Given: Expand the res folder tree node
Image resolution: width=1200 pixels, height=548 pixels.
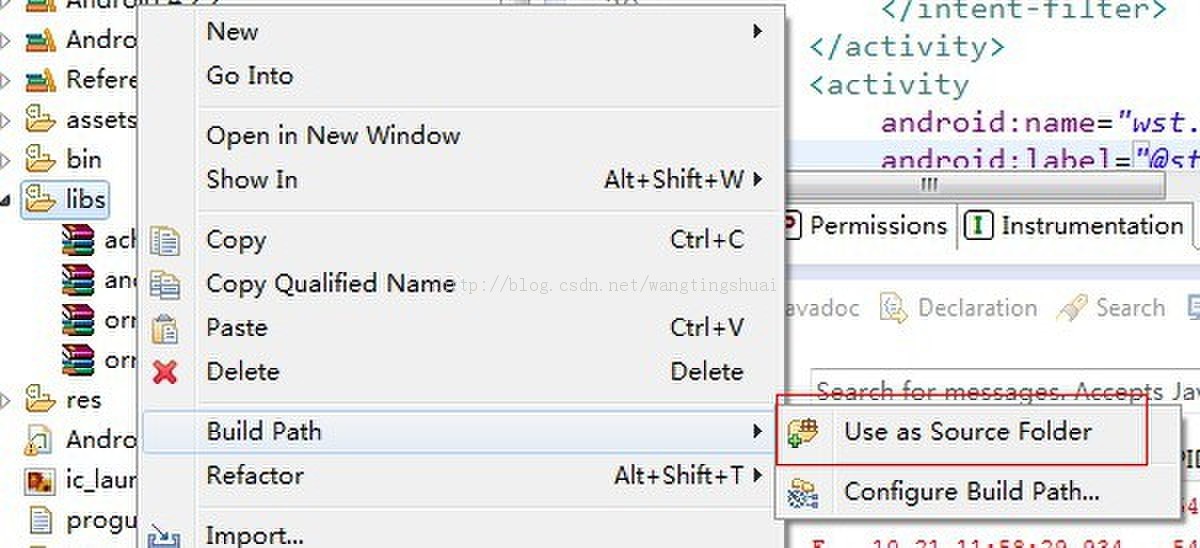Looking at the screenshot, I should click(x=6, y=401).
